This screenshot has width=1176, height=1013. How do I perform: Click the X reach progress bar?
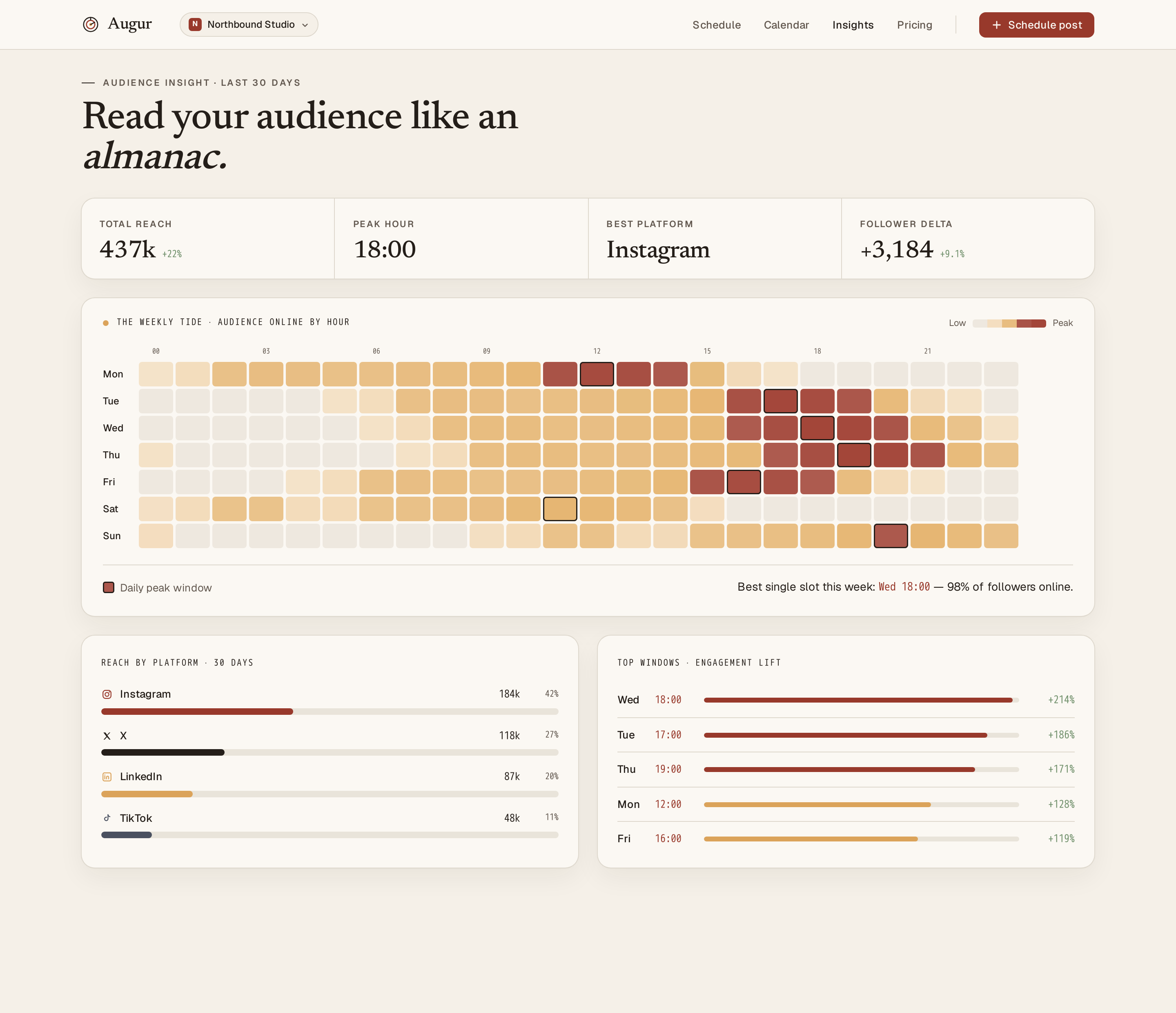pyautogui.click(x=330, y=752)
